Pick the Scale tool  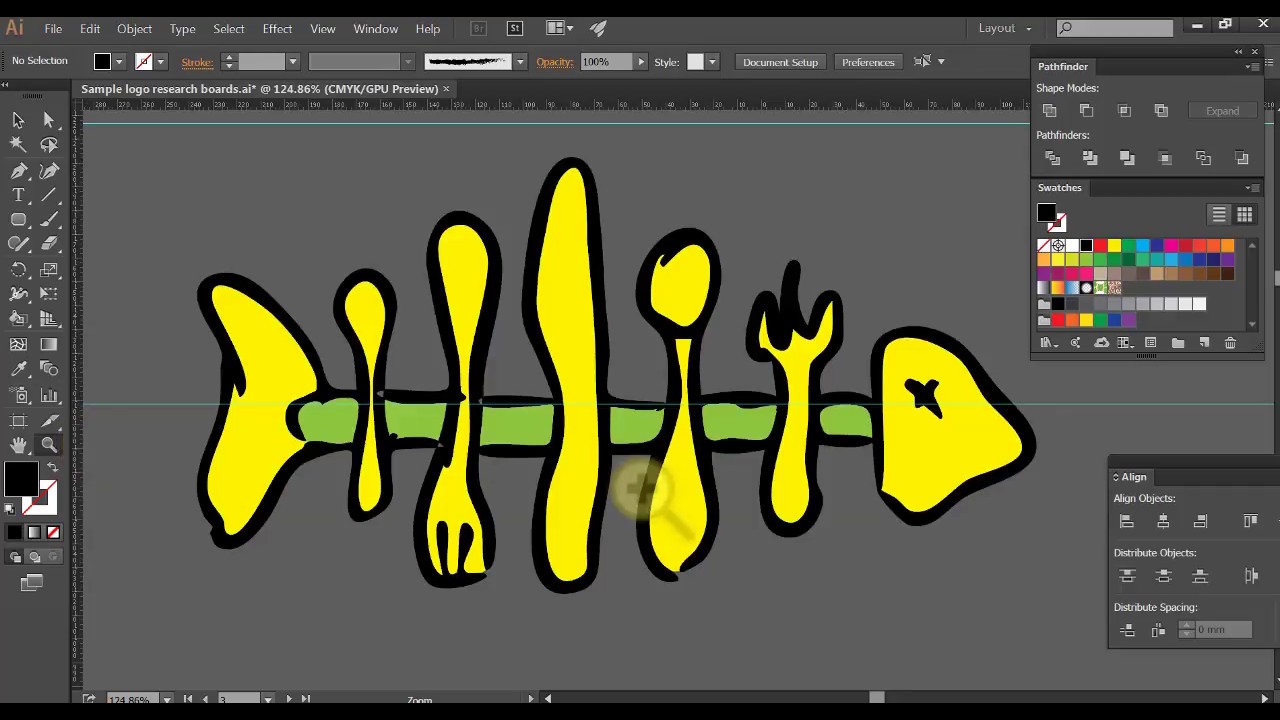coord(48,270)
